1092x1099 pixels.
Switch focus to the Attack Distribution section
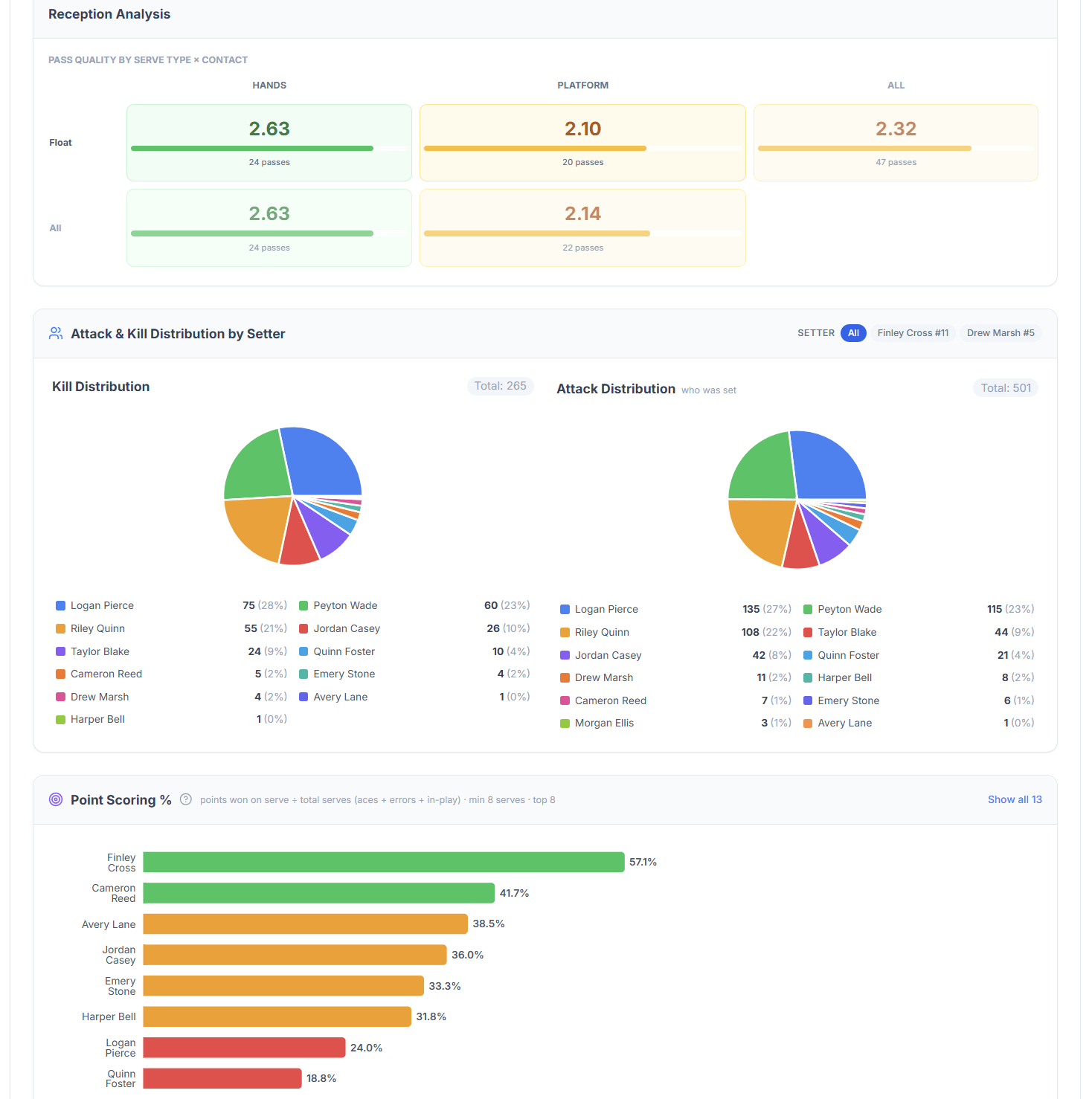[x=616, y=388]
